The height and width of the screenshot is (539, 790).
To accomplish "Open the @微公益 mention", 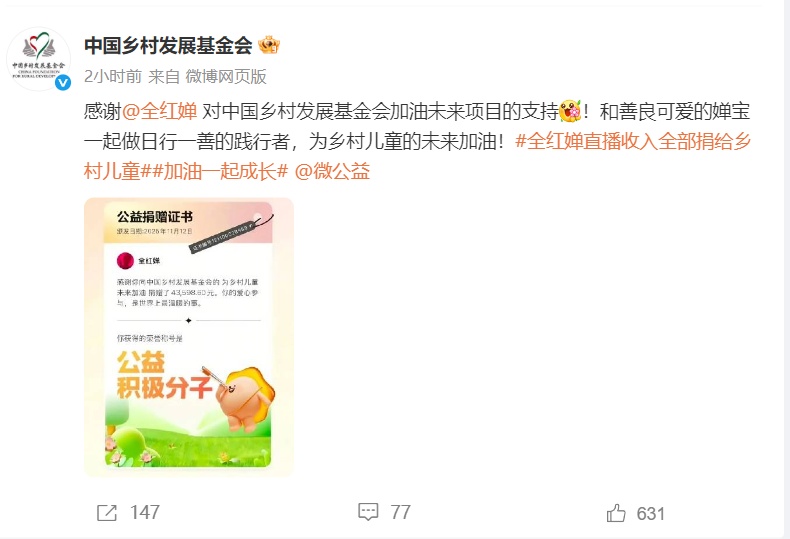I will (x=332, y=171).
